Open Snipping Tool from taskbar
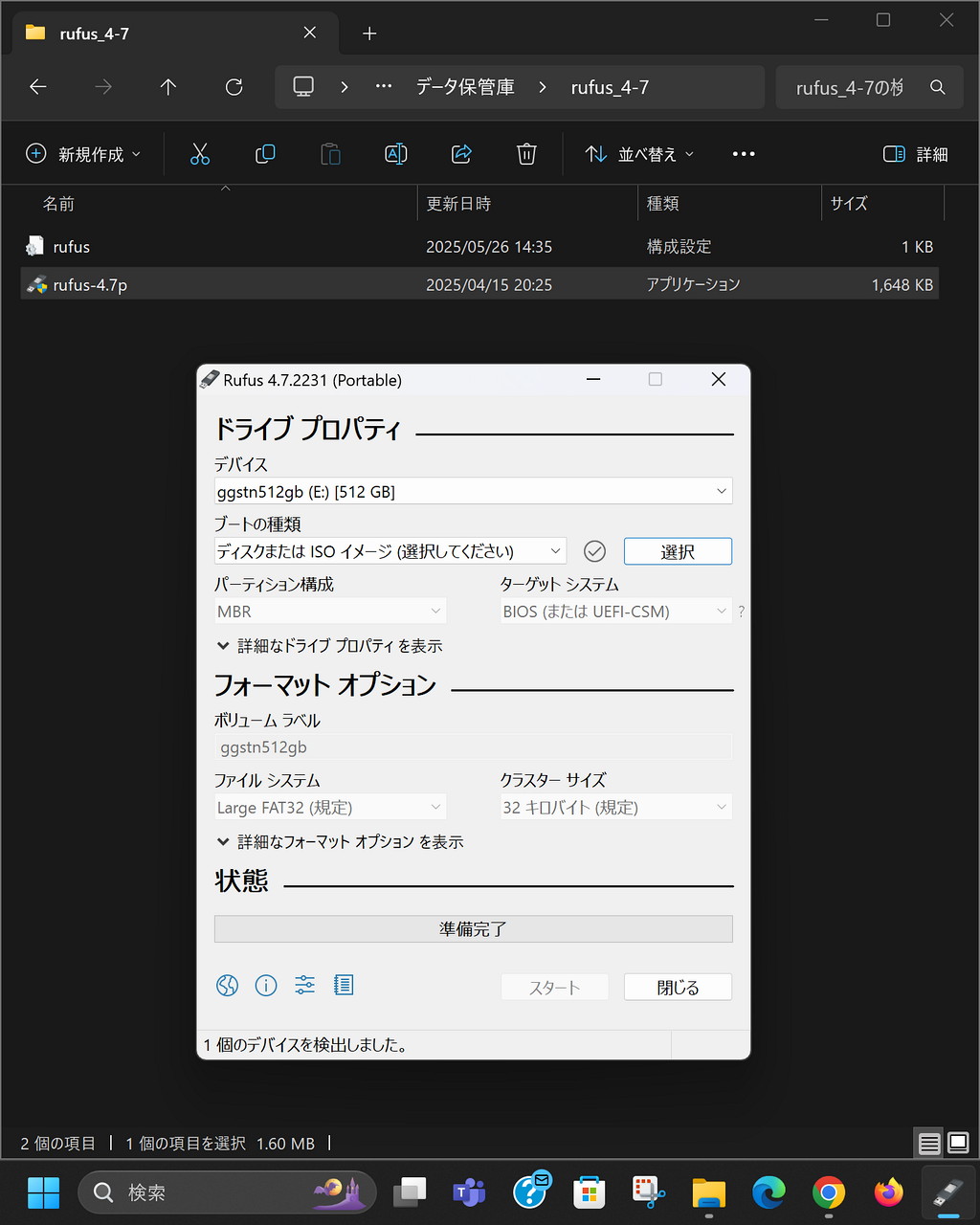Screen dimensions: 980x1225 click(x=649, y=1192)
